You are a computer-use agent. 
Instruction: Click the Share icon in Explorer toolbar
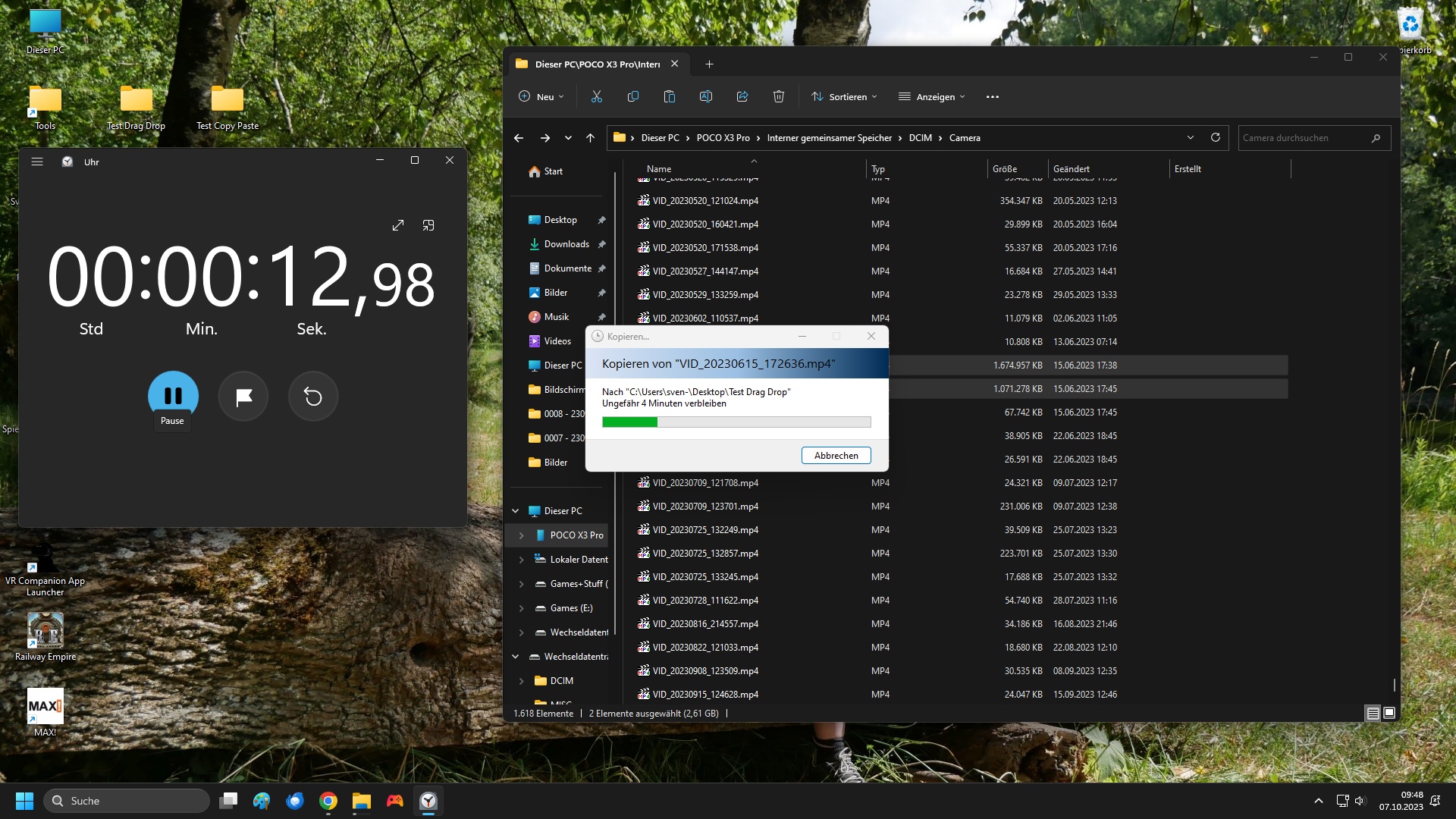(x=742, y=96)
